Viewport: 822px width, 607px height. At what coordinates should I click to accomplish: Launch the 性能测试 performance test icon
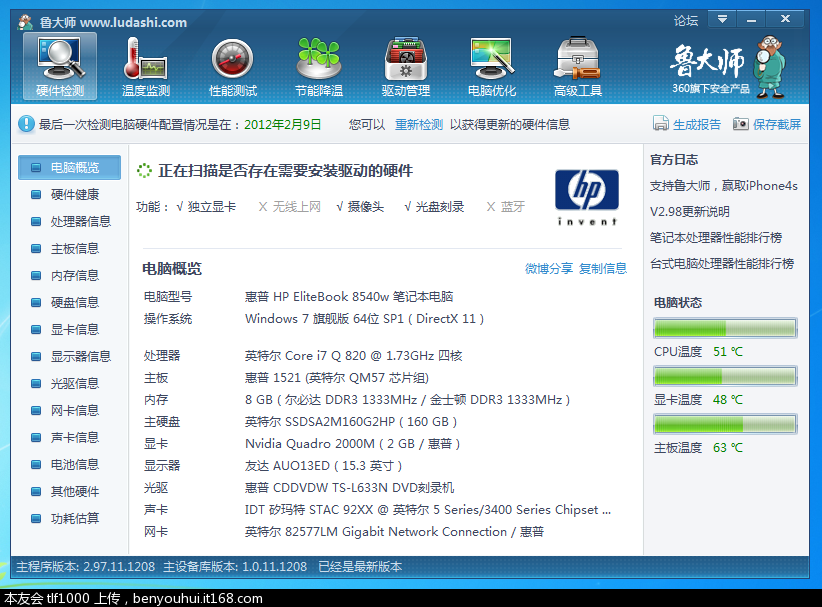coord(232,66)
